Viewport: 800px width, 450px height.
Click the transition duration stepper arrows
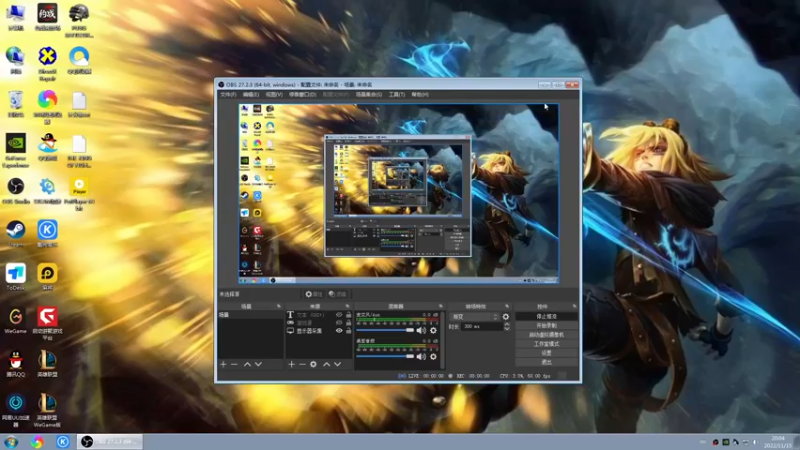click(x=507, y=327)
